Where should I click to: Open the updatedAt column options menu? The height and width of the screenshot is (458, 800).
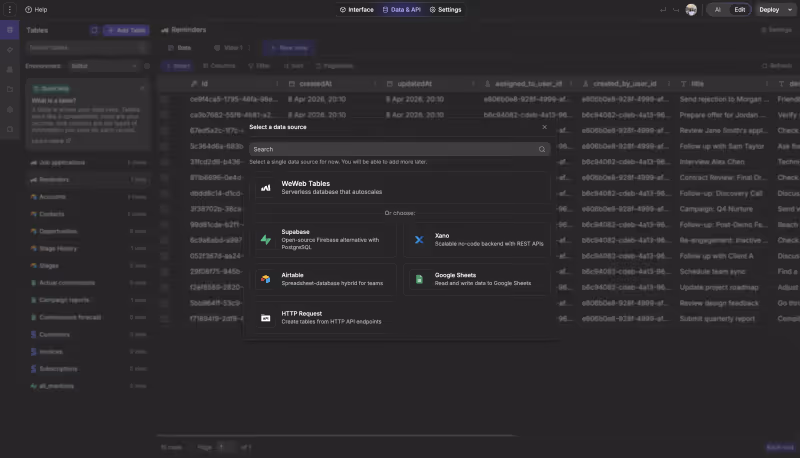tap(473, 84)
